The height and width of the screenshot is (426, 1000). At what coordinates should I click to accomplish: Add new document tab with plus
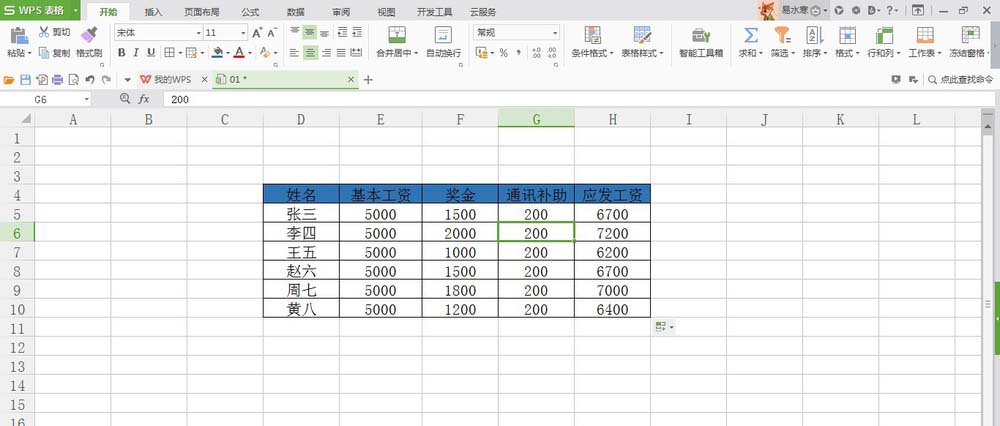click(368, 80)
